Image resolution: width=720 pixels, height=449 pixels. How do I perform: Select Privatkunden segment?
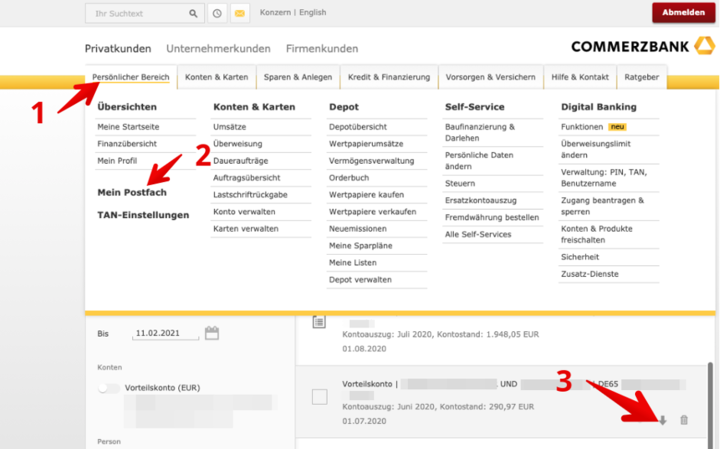(118, 49)
